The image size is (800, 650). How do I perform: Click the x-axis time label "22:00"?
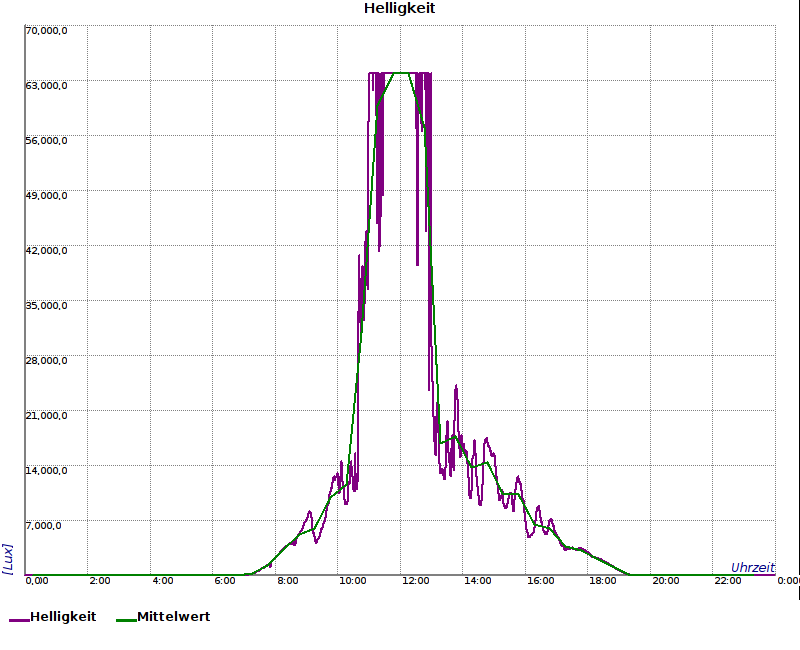pos(728,581)
